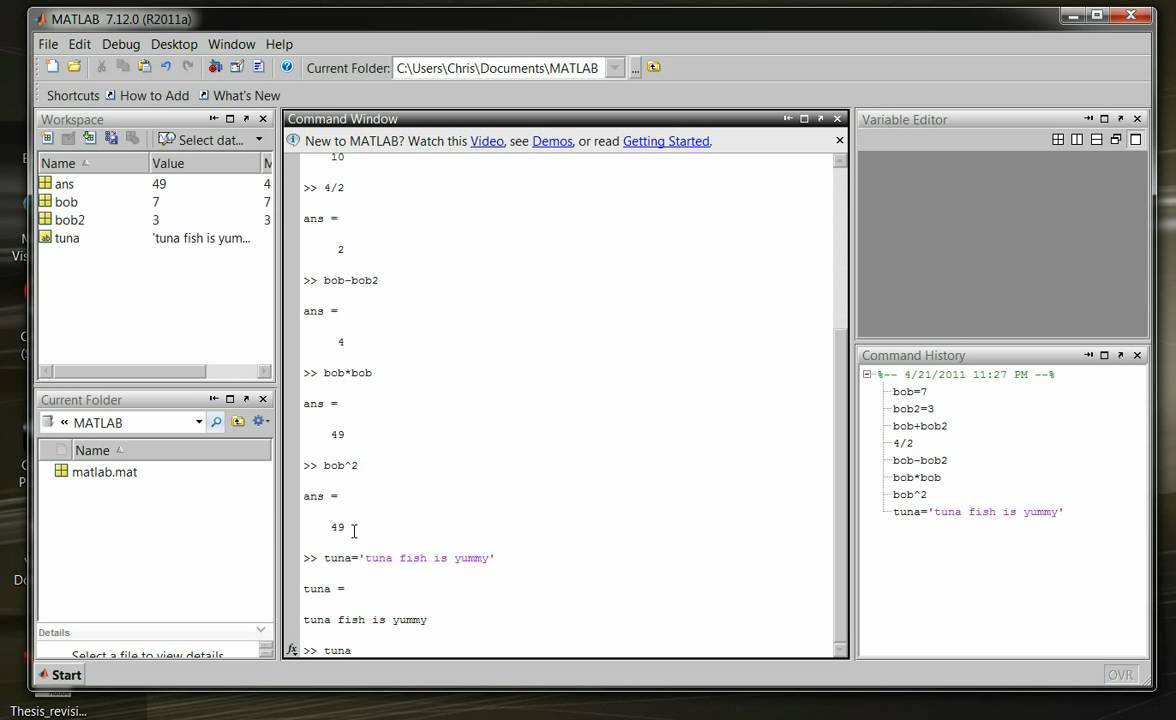Open the Edit menu
Screen dimensions: 1176x720
tap(80, 44)
